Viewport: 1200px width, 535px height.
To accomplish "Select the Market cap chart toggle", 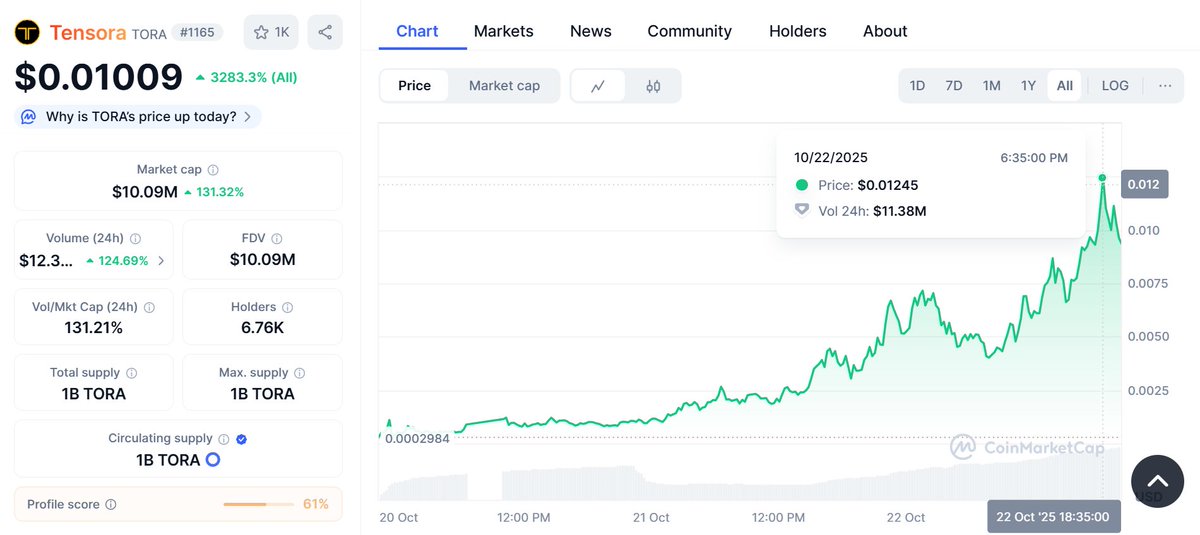I will coord(504,86).
